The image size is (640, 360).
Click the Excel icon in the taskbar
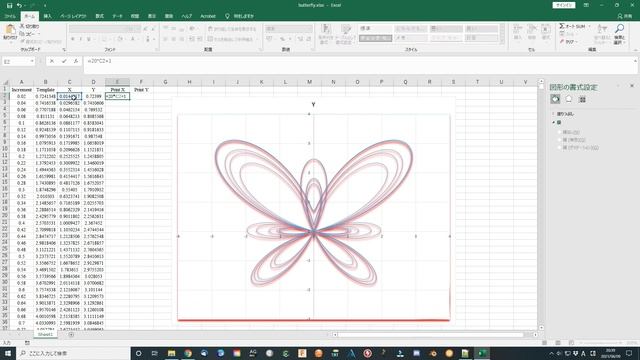coord(482,353)
